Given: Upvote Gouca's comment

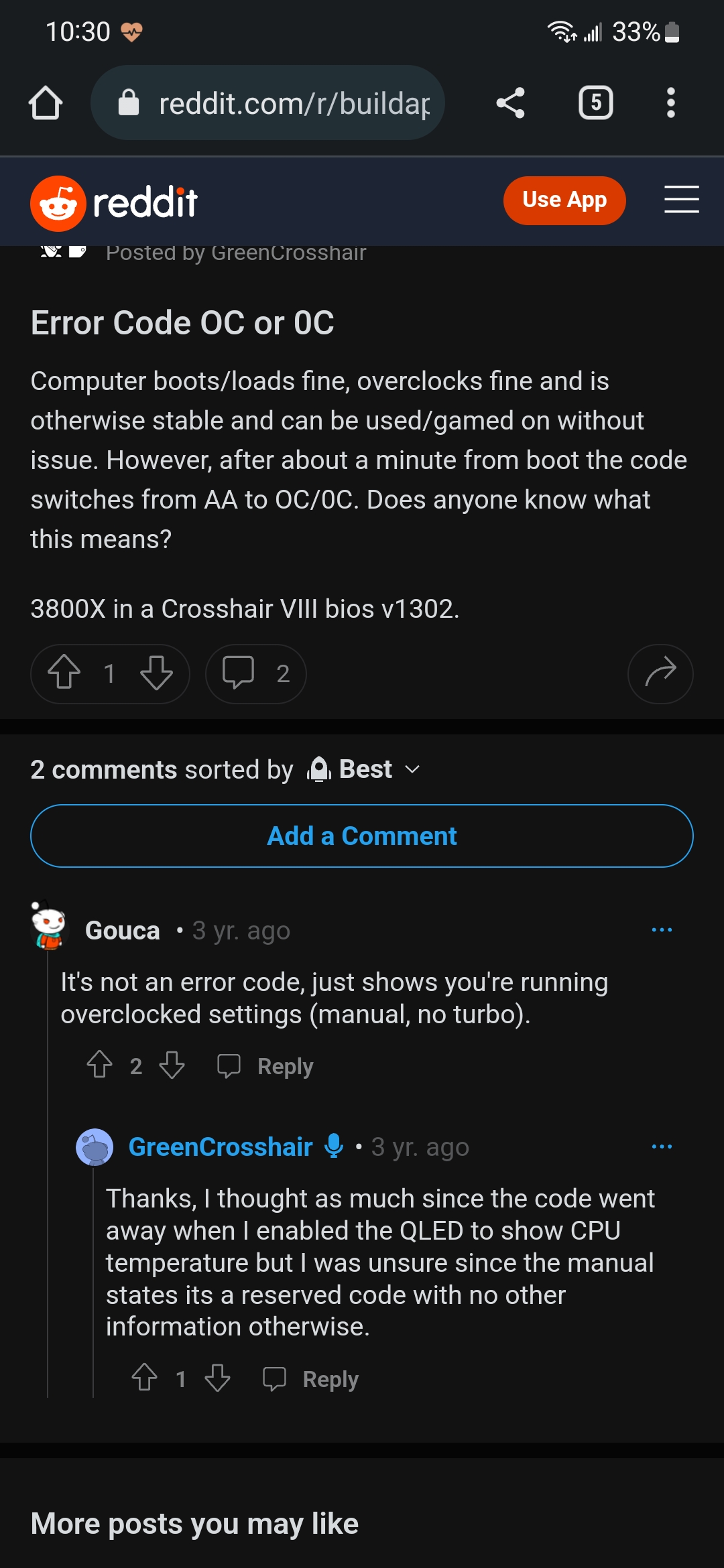Looking at the screenshot, I should [x=99, y=1065].
